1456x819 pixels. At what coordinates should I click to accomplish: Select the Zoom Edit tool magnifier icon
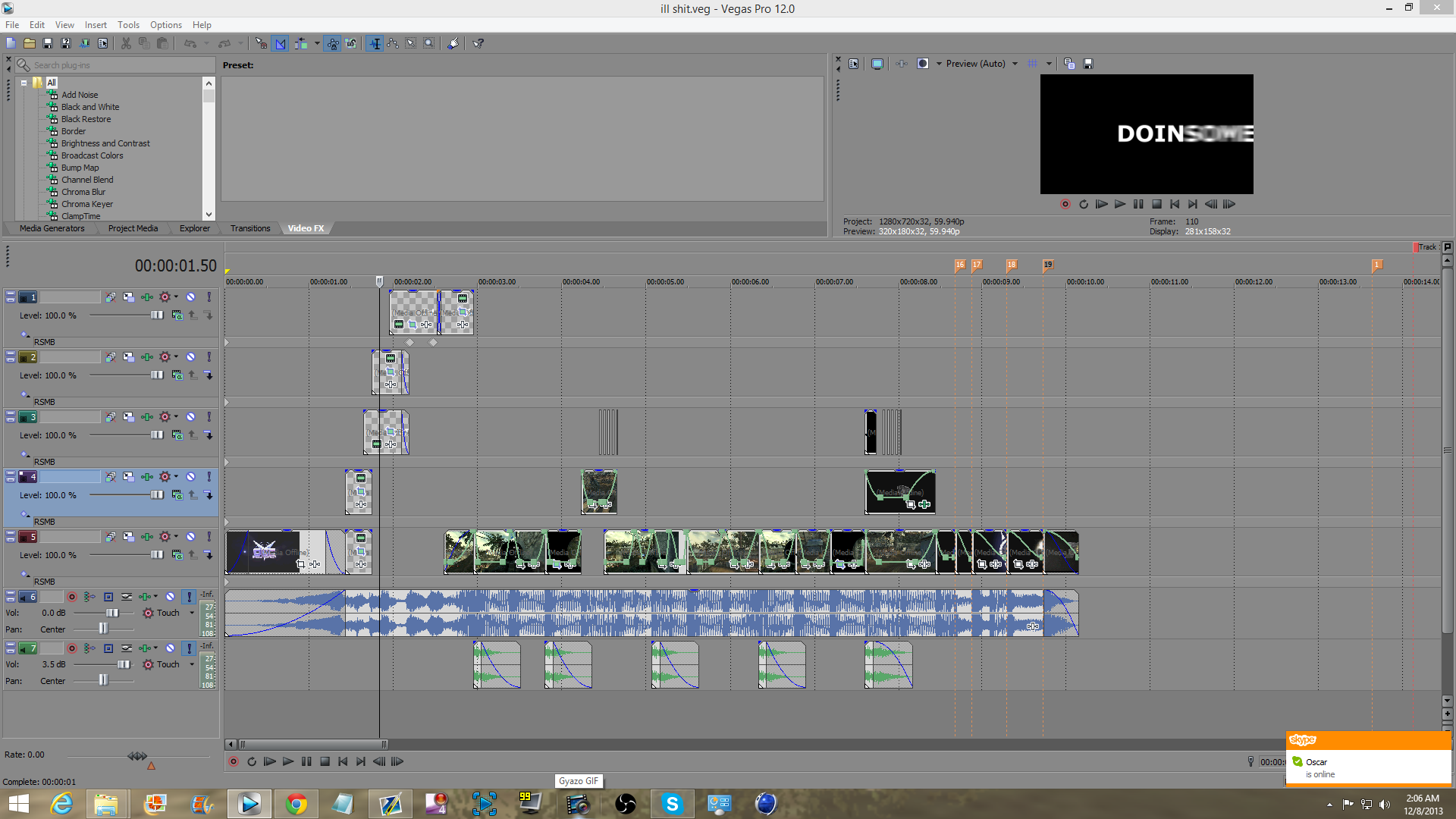pyautogui.click(x=429, y=43)
